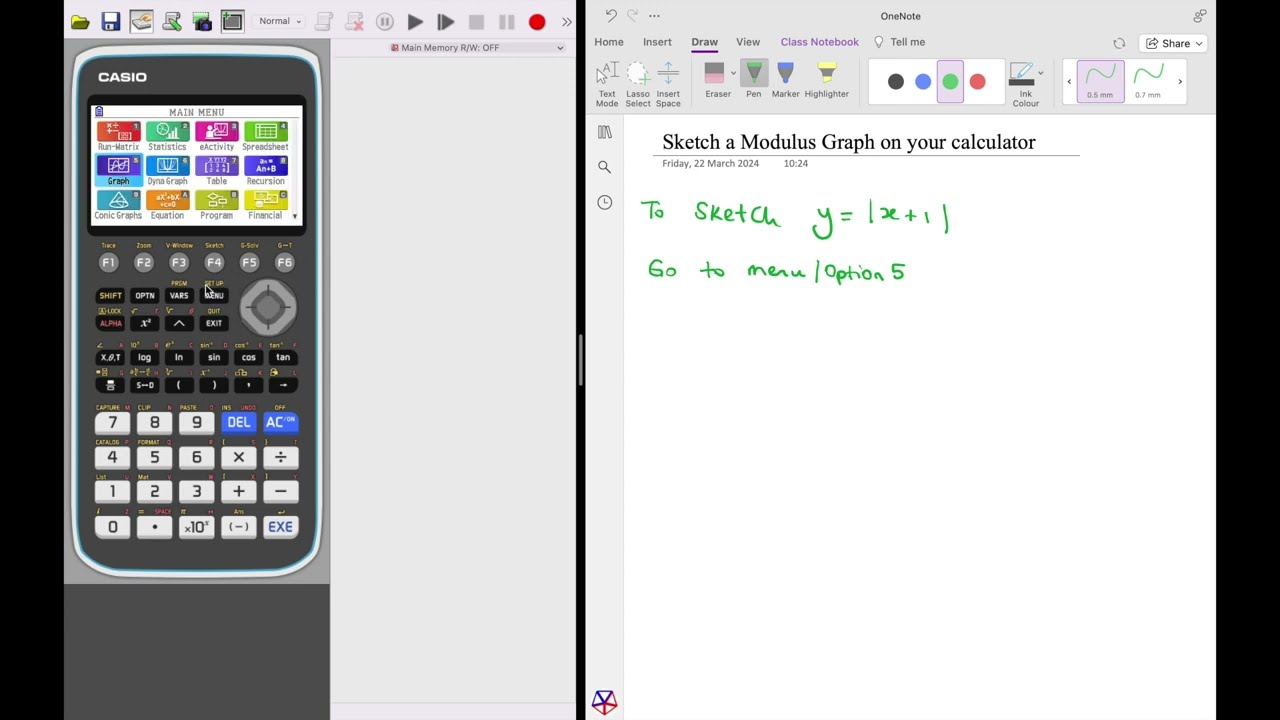Open Run-Matrix mode on the calculator screen

118,136
